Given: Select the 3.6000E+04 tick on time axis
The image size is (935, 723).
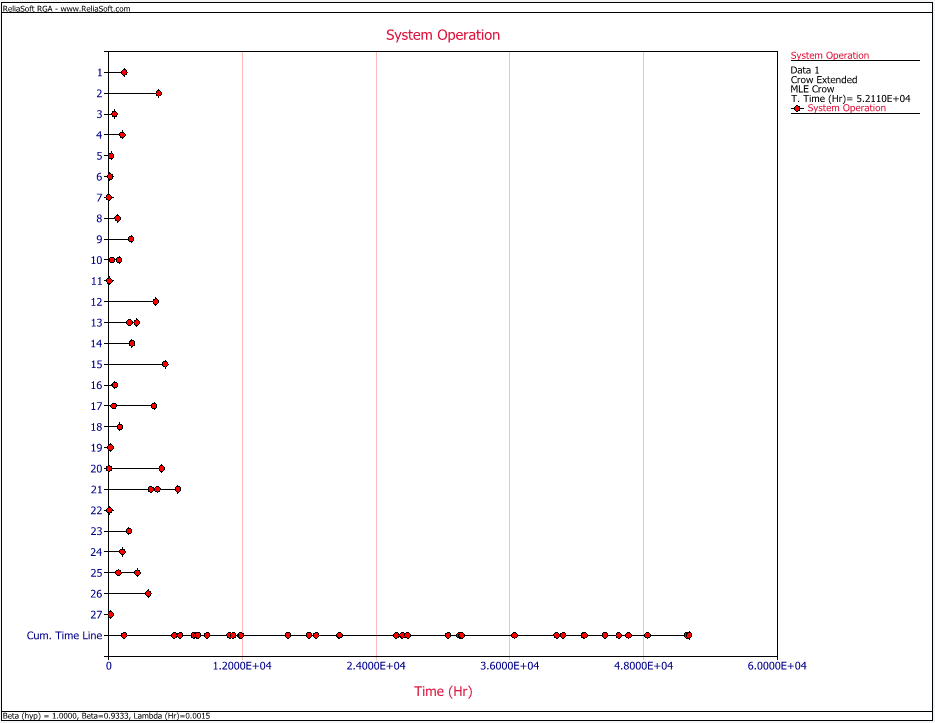Looking at the screenshot, I should pos(509,665).
